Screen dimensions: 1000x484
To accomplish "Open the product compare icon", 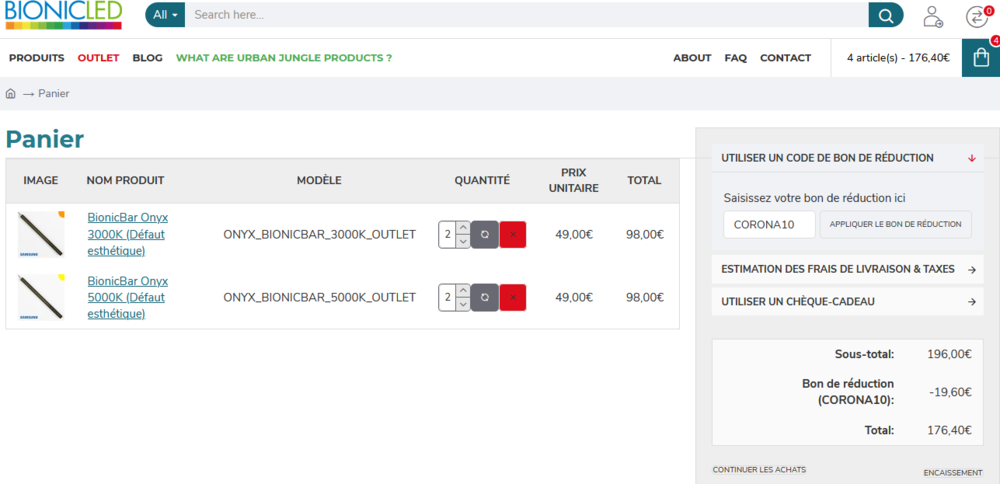I will tap(976, 16).
